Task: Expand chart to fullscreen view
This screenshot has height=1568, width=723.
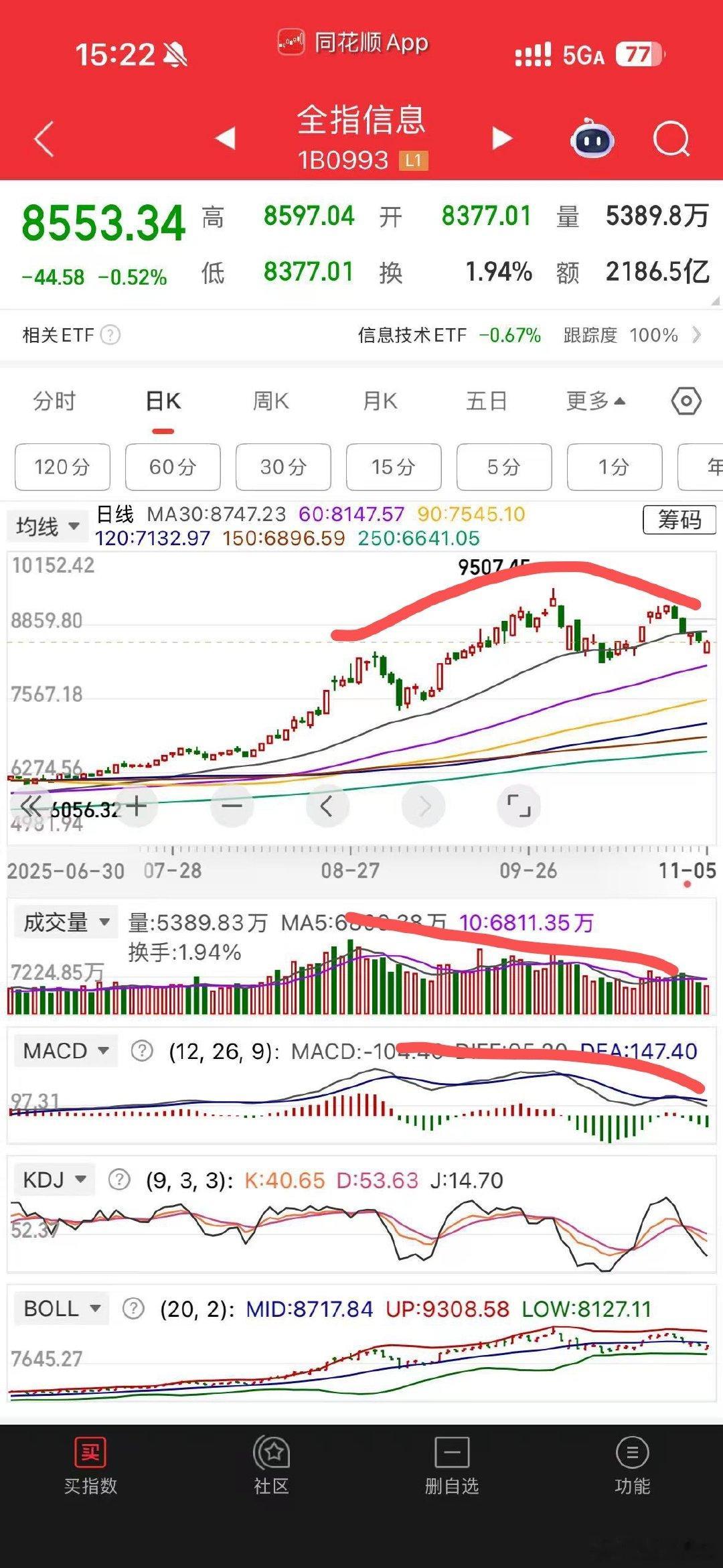Action: (x=519, y=806)
